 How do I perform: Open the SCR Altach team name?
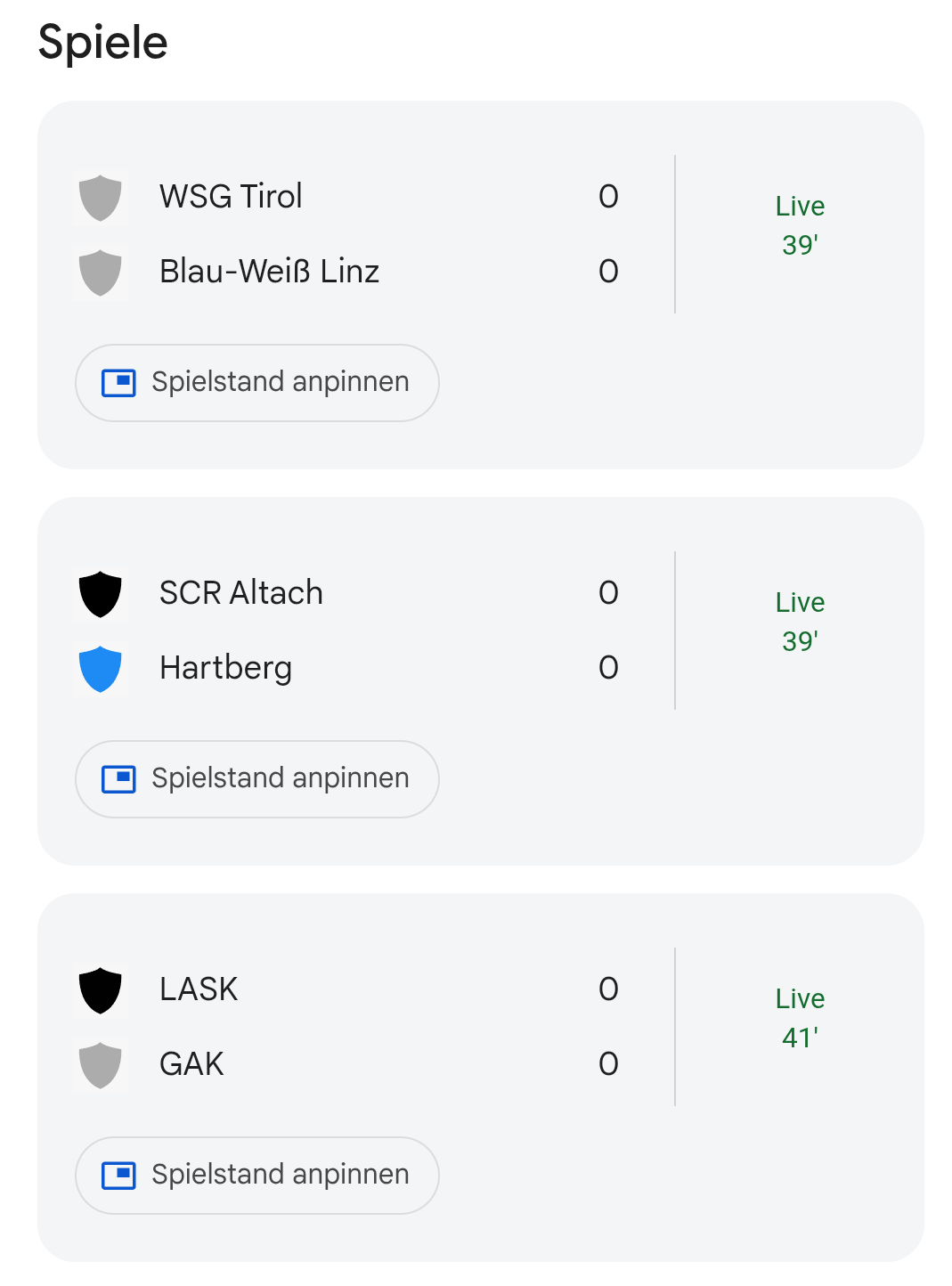240,593
